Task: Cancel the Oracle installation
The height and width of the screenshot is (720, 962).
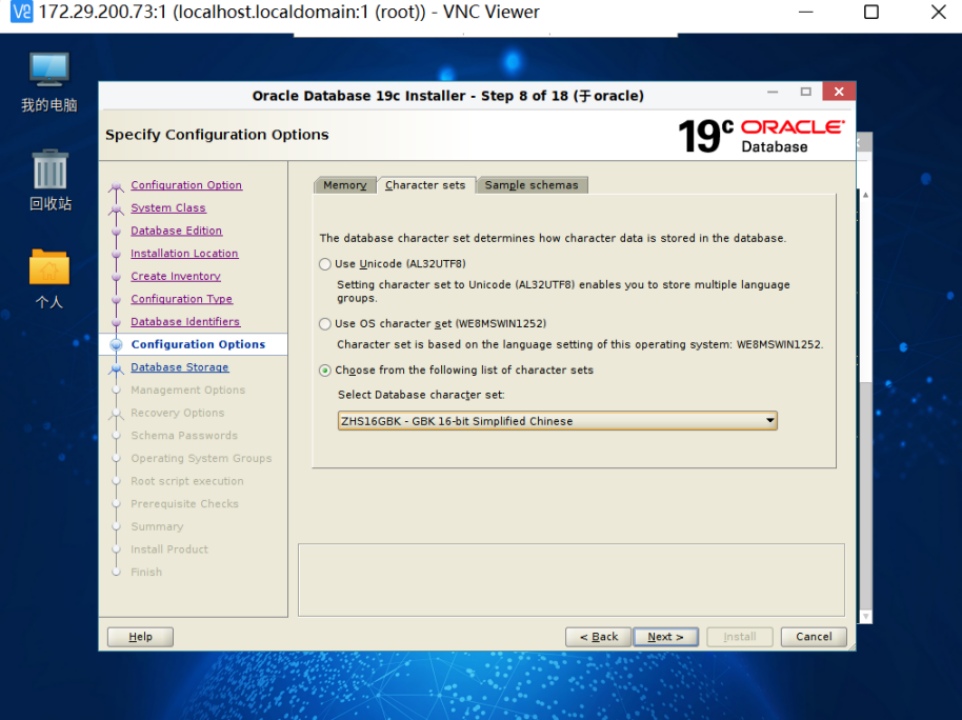Action: click(813, 636)
